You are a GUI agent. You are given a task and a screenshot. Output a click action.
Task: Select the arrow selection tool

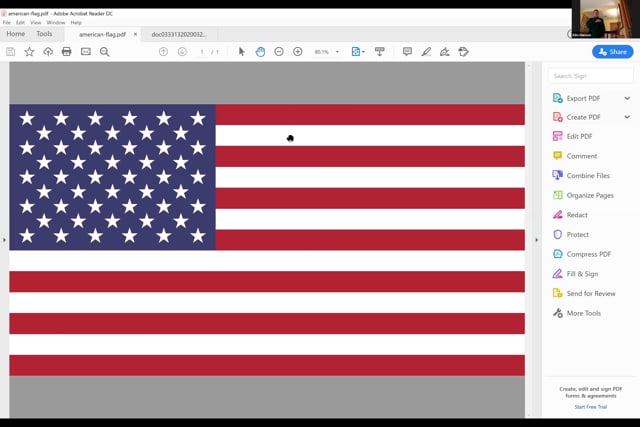(242, 52)
